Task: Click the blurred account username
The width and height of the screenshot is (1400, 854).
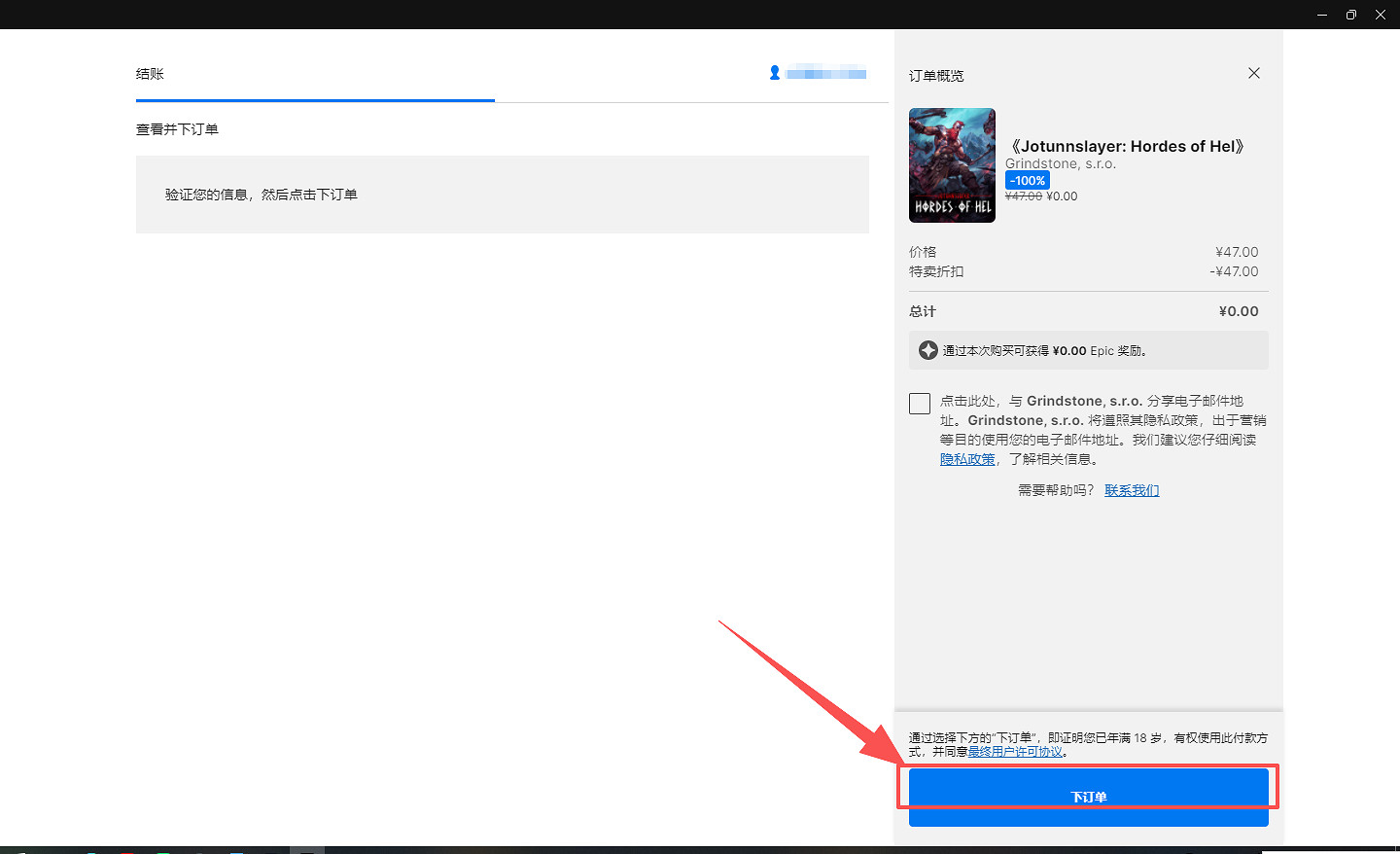Action: click(x=825, y=73)
